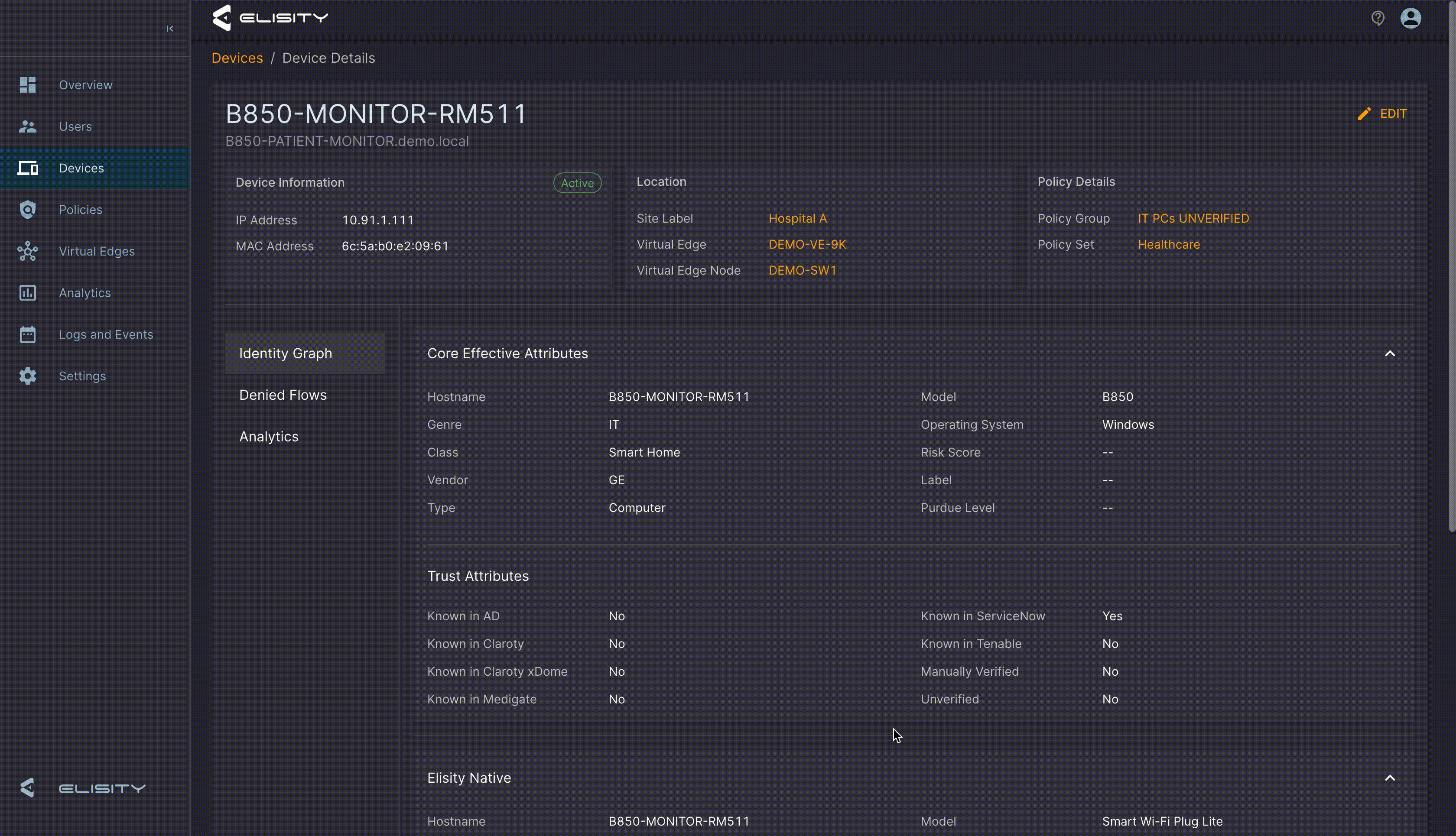
Task: Click the Policies shield icon
Action: coord(28,210)
